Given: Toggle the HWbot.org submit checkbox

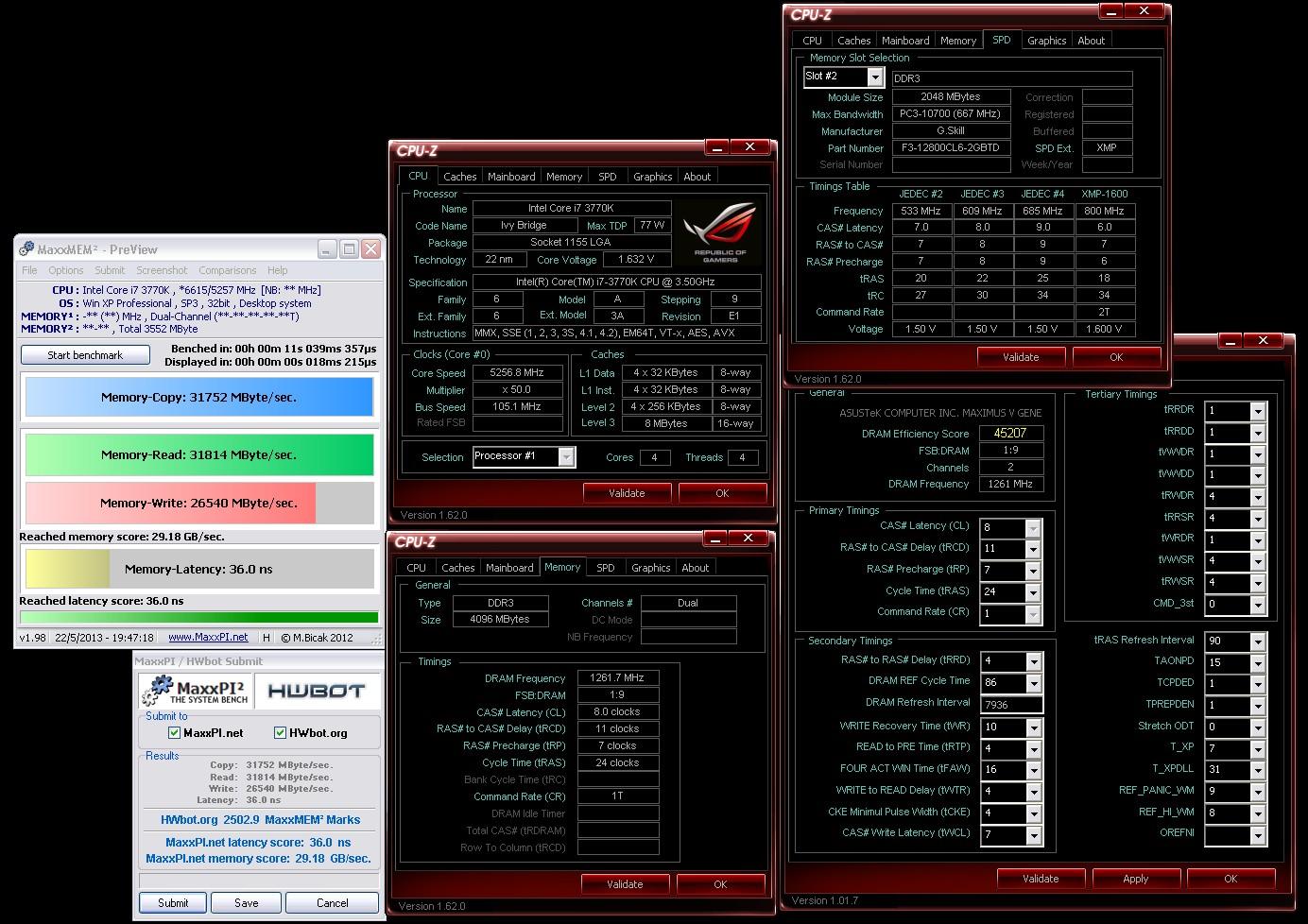Looking at the screenshot, I should coord(280,732).
